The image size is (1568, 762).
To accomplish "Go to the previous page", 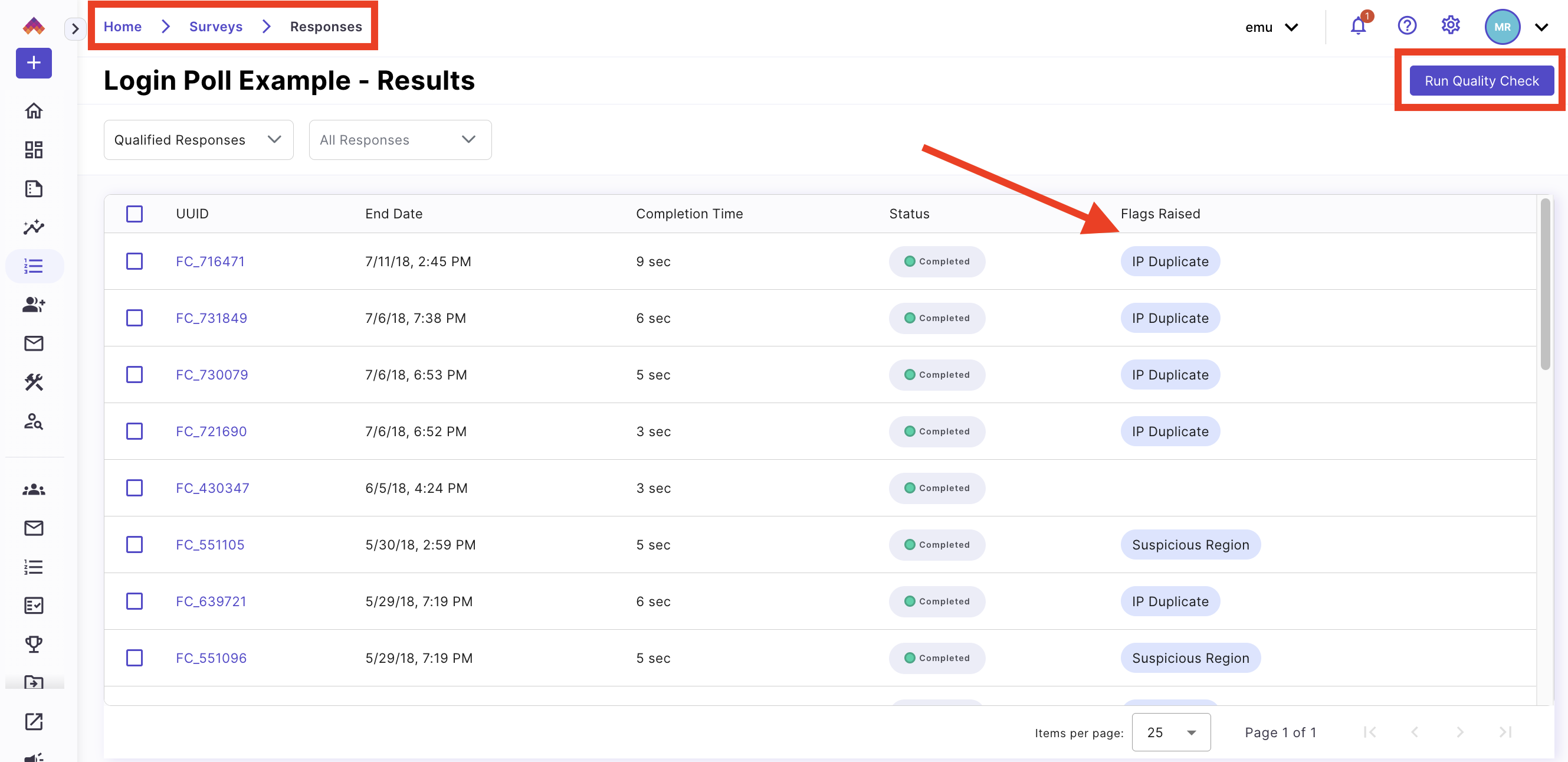I will (1415, 732).
